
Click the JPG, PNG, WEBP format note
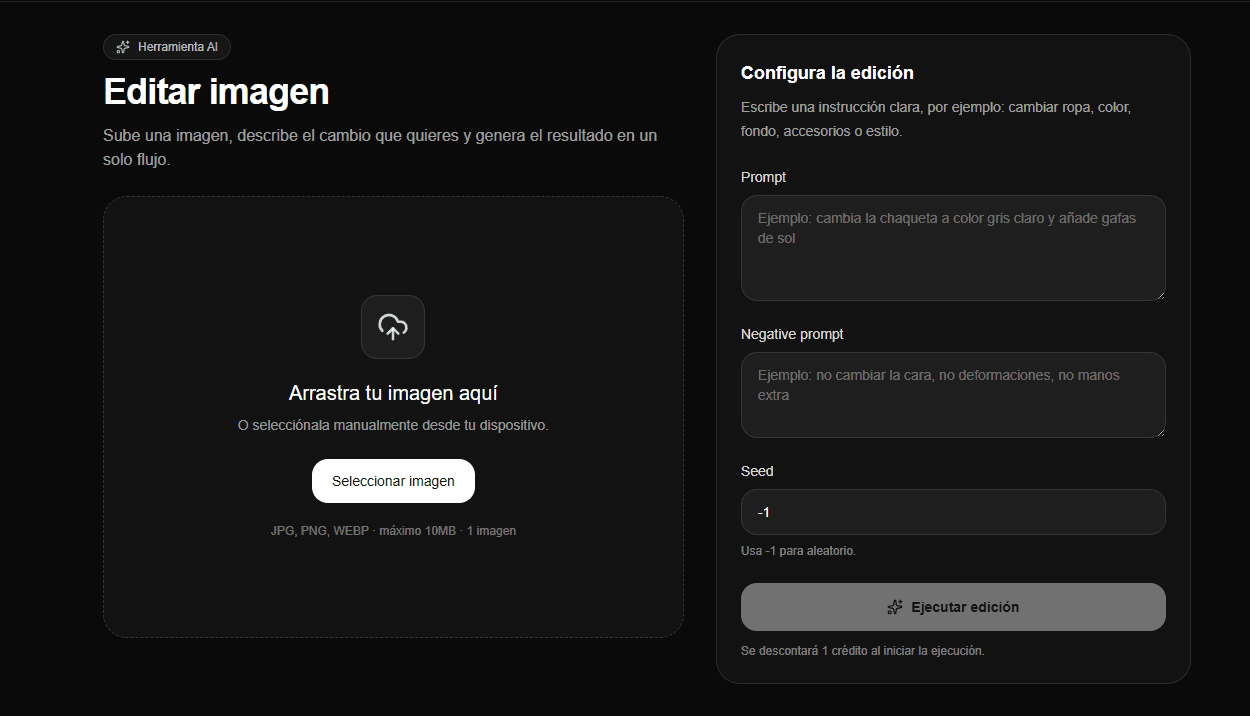[393, 531]
